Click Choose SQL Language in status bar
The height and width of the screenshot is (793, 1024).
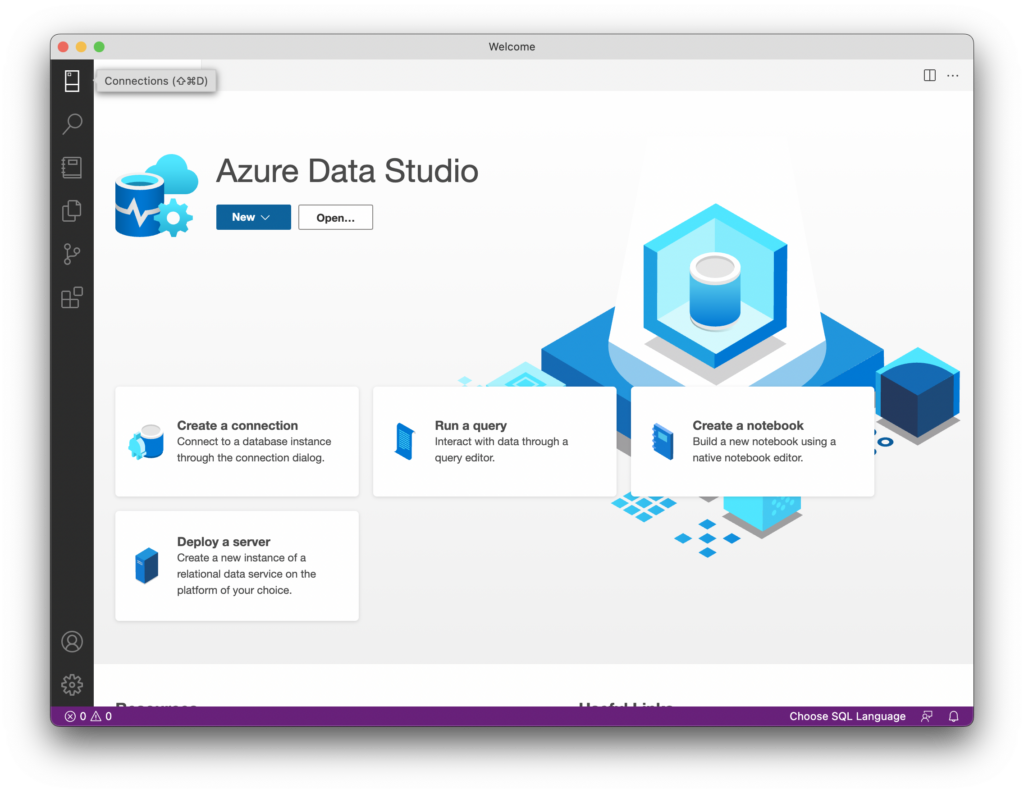click(x=847, y=716)
